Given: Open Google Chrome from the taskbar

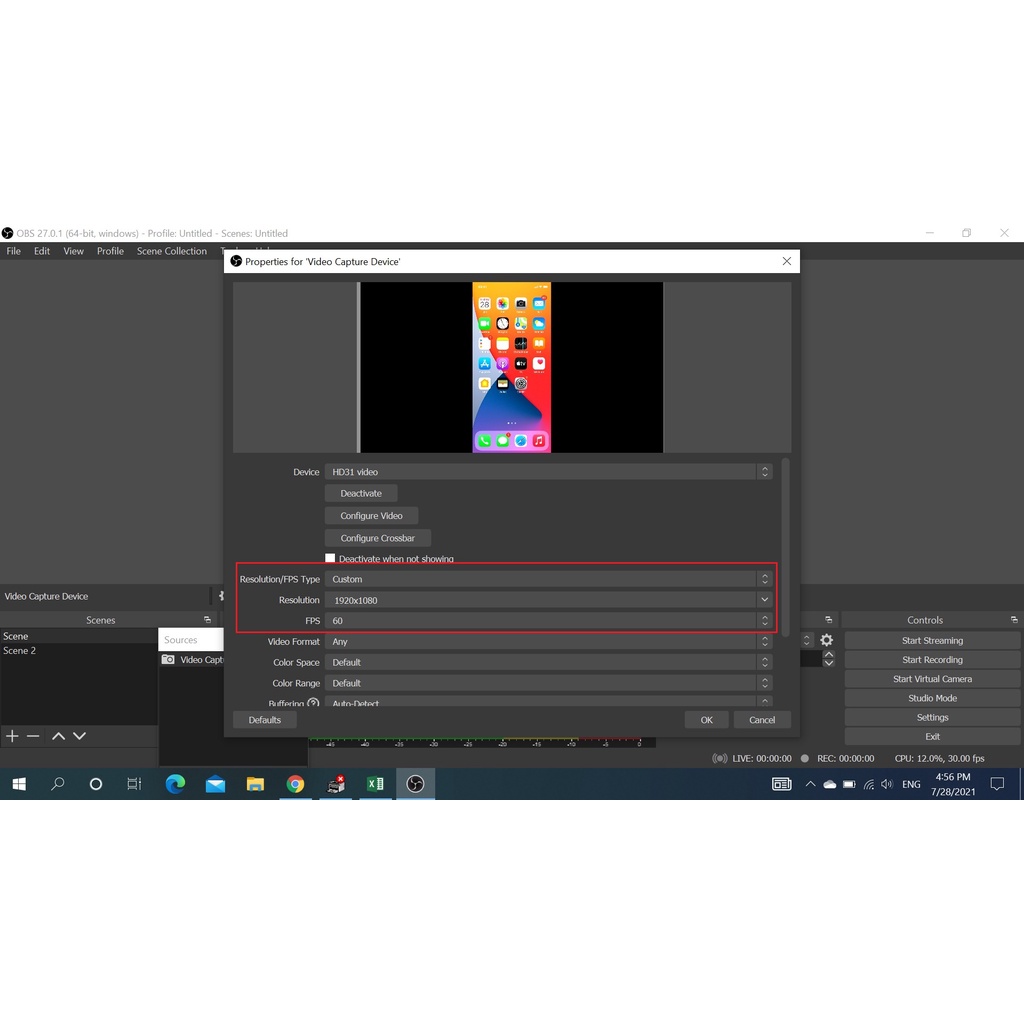Looking at the screenshot, I should [295, 784].
